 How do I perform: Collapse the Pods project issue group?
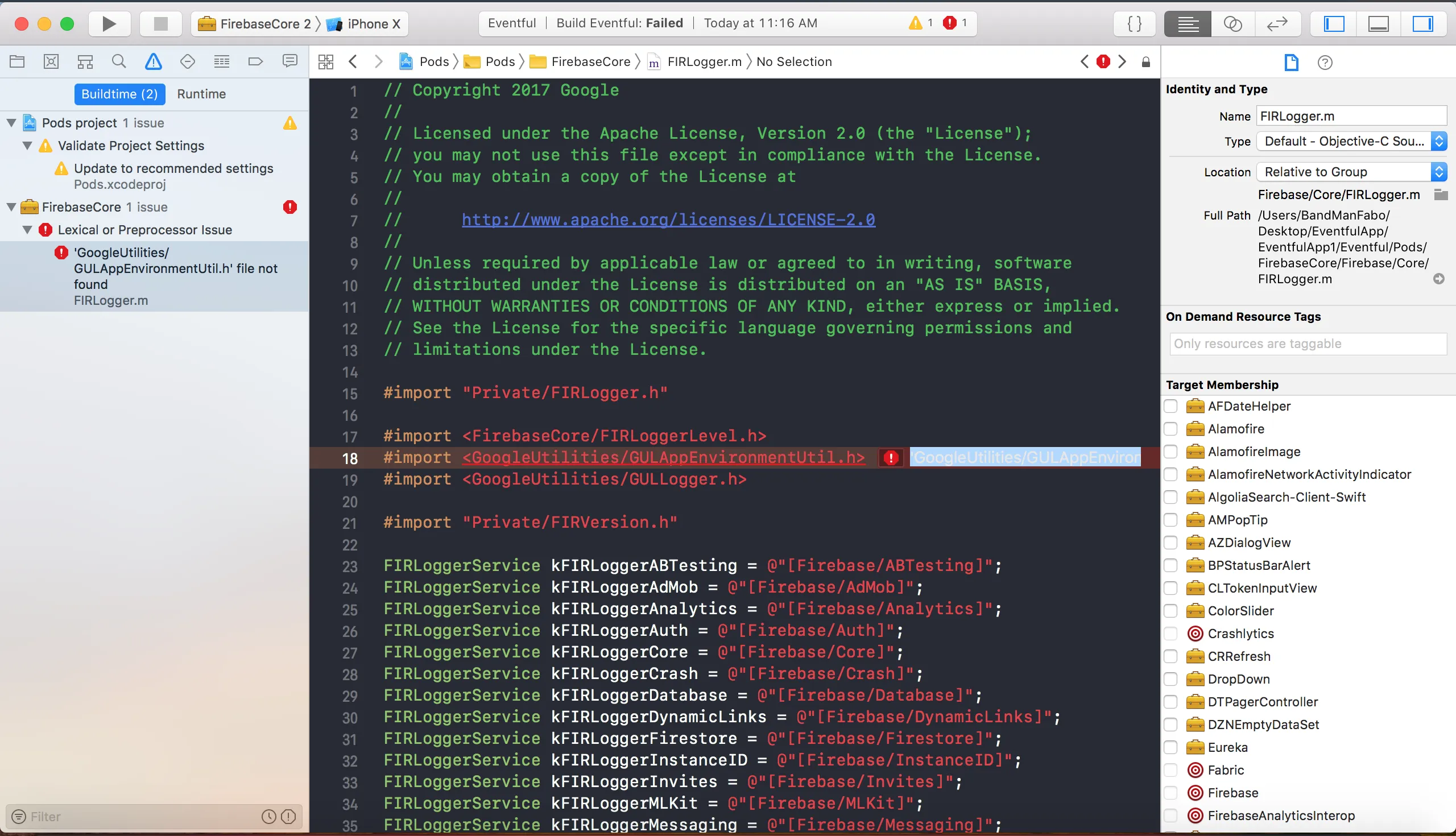11,123
